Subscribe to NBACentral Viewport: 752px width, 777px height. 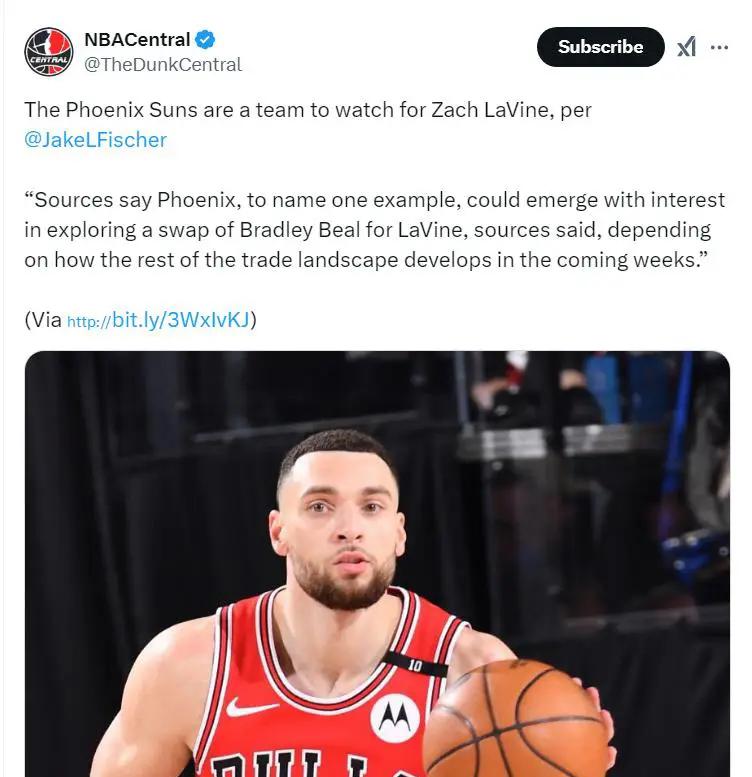(600, 47)
